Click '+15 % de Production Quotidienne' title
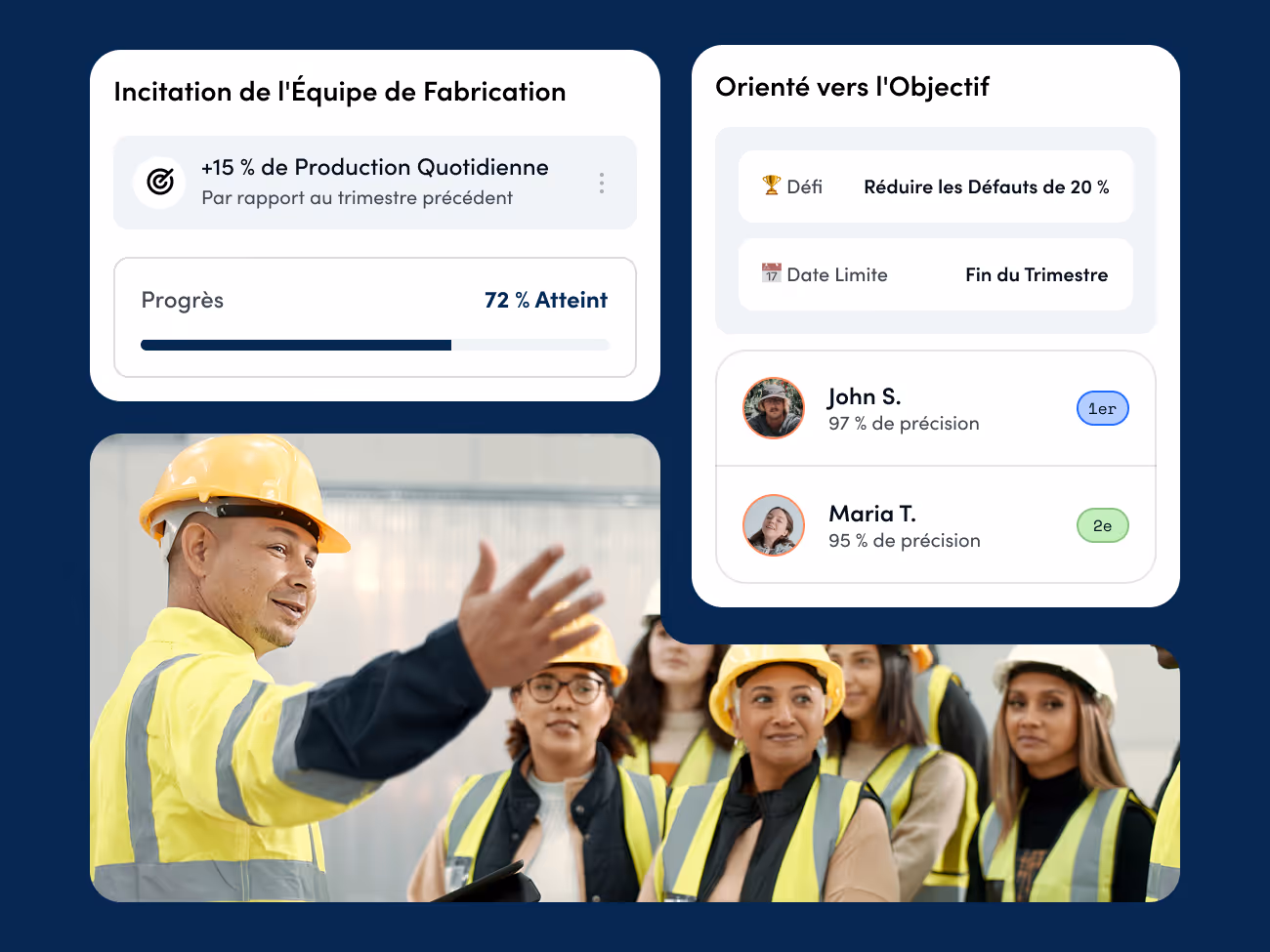Viewport: 1270px width, 952px height. click(375, 167)
